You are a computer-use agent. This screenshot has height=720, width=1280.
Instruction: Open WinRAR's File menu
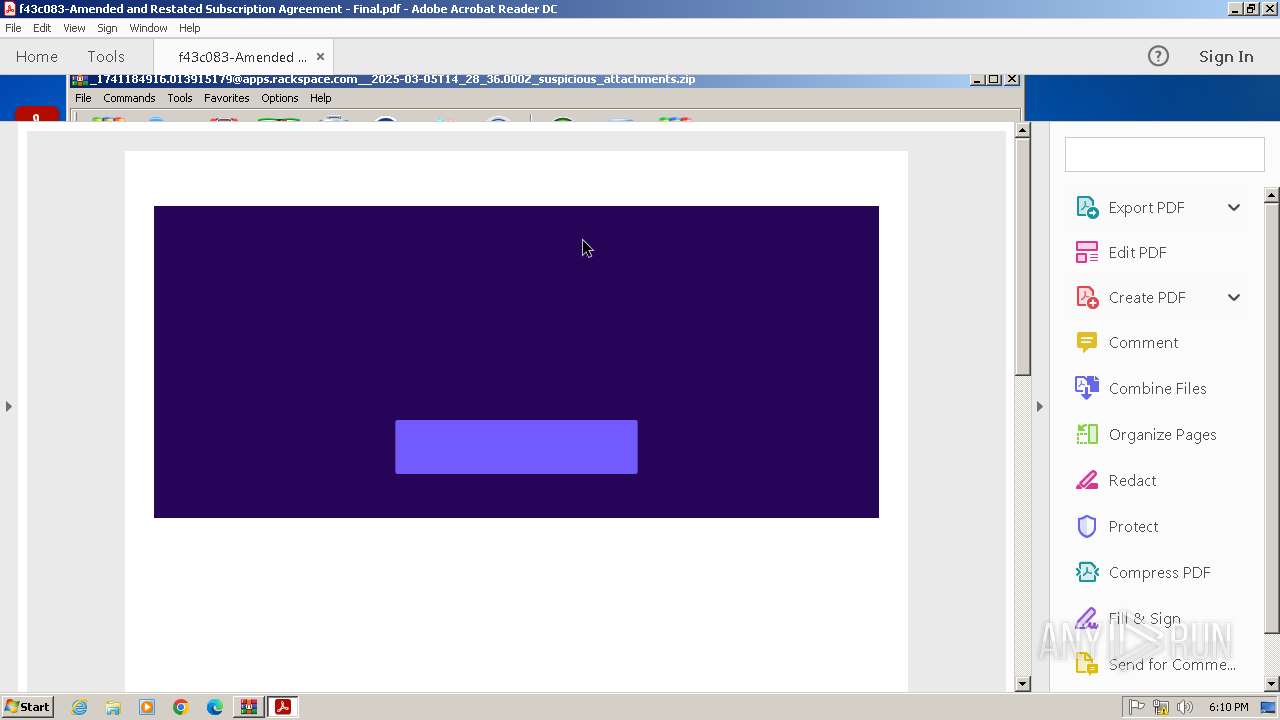pos(83,98)
